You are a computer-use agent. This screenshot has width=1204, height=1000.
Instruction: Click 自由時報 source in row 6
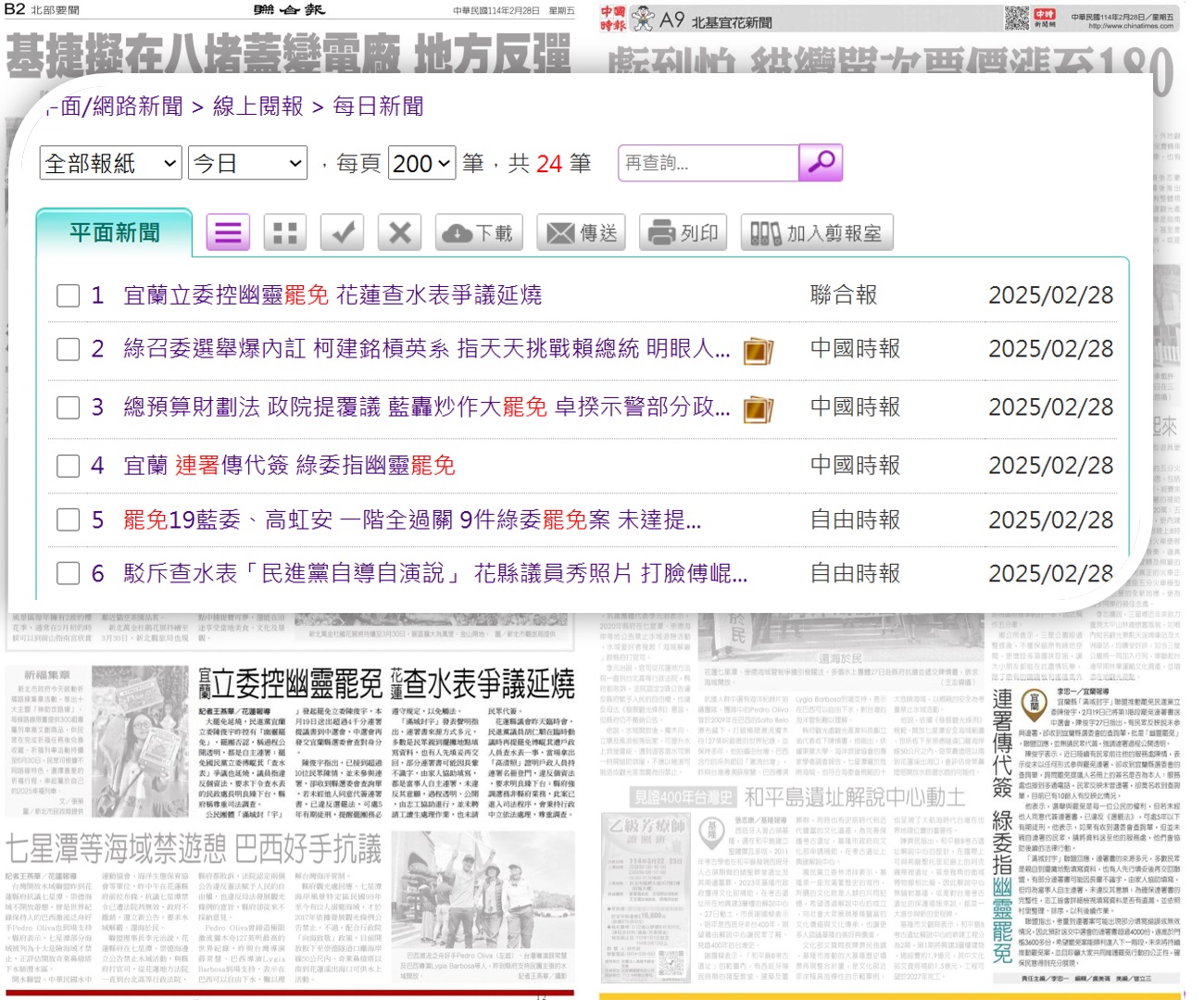point(855,574)
